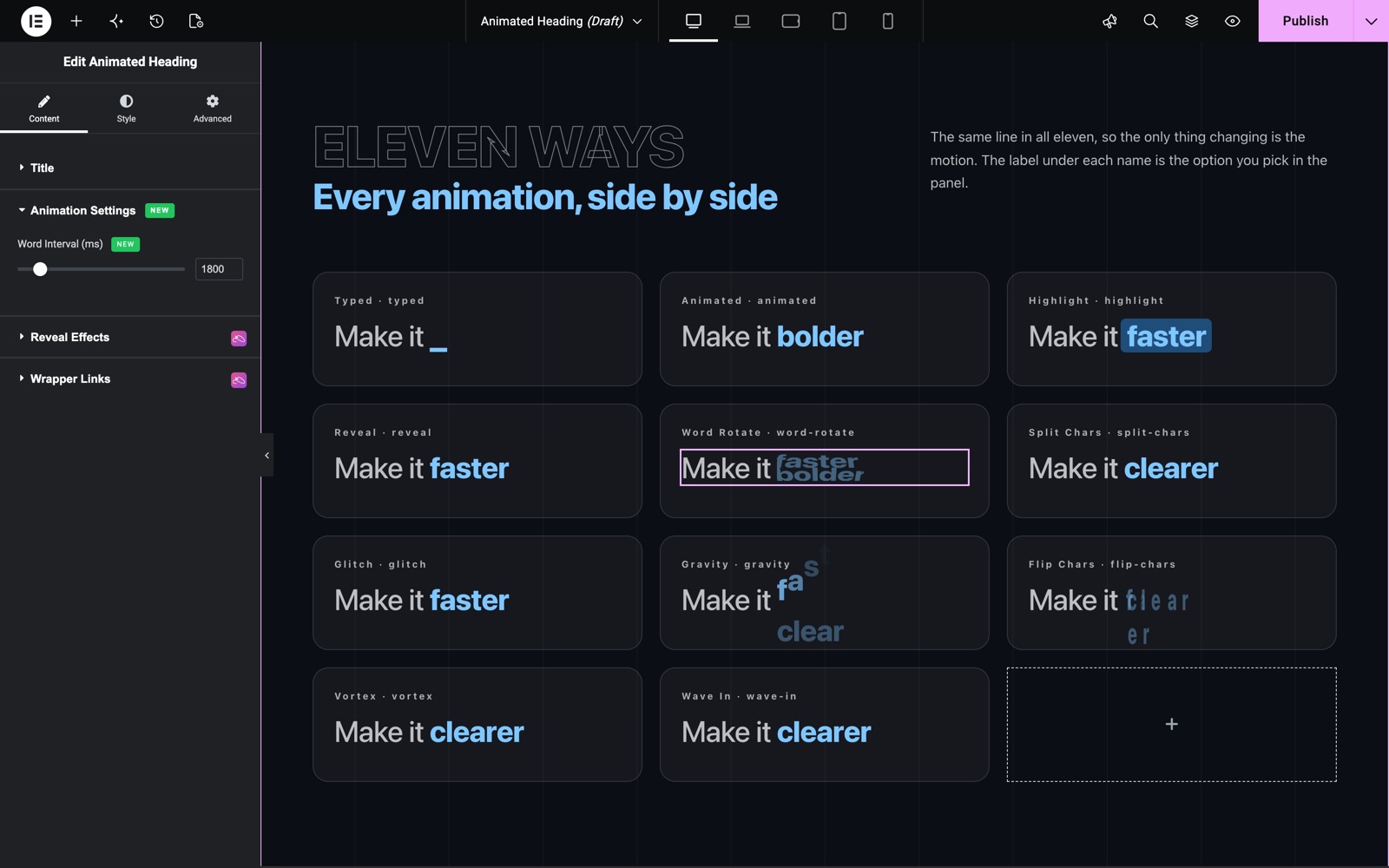
Task: Click the 'Split Chars · split-chars' label
Action: (x=1109, y=432)
